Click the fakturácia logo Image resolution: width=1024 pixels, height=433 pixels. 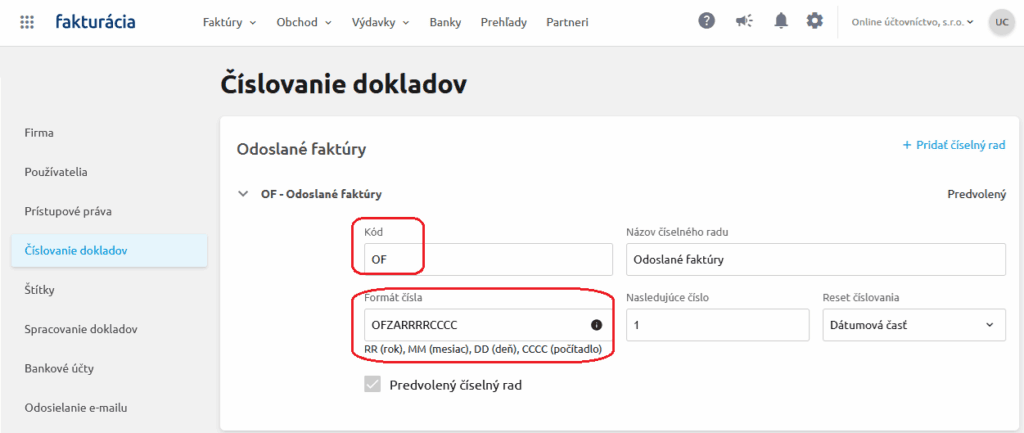click(x=96, y=21)
